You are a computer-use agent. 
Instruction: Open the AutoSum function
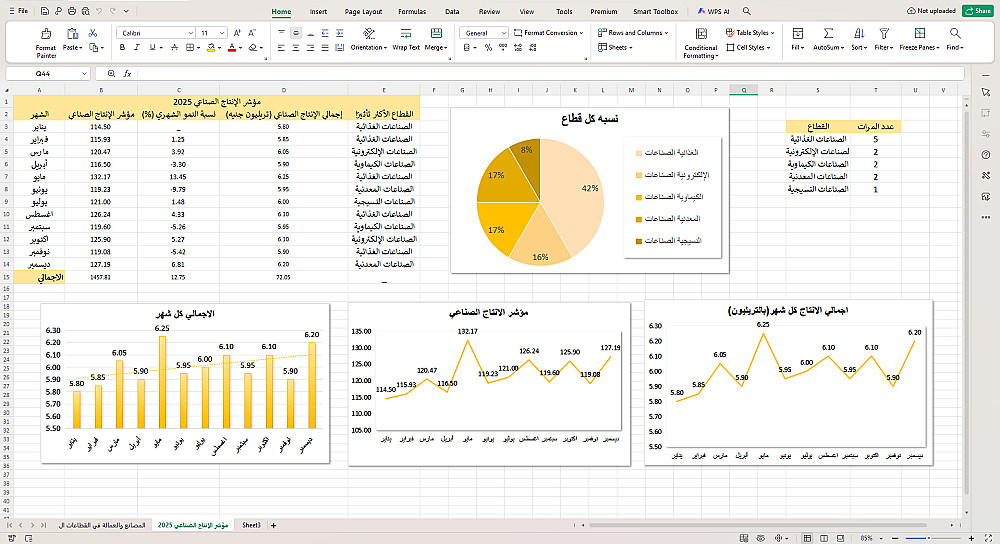coord(826,35)
